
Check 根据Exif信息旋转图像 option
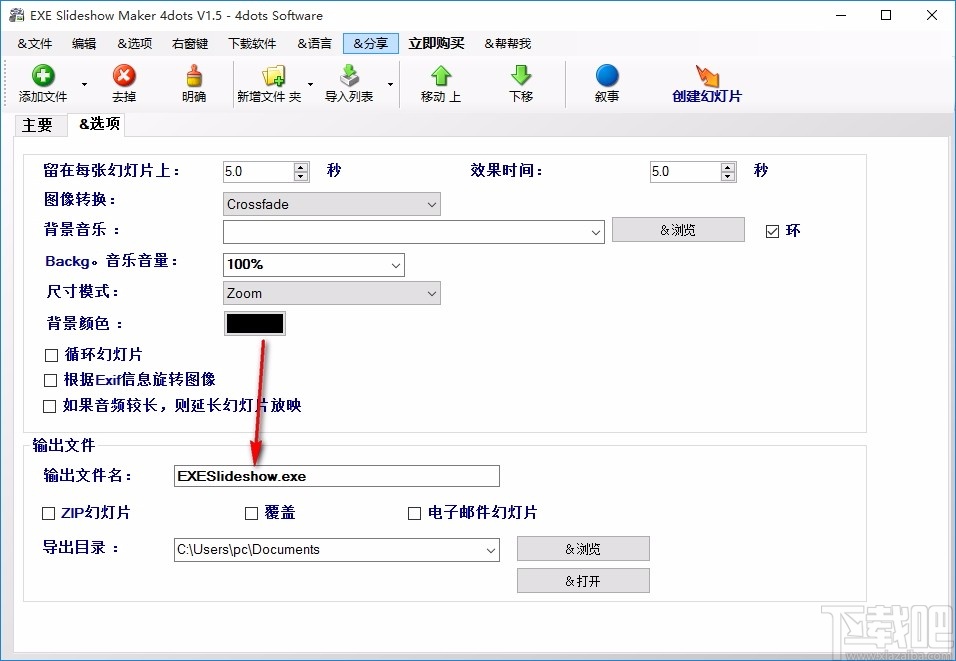[48, 380]
